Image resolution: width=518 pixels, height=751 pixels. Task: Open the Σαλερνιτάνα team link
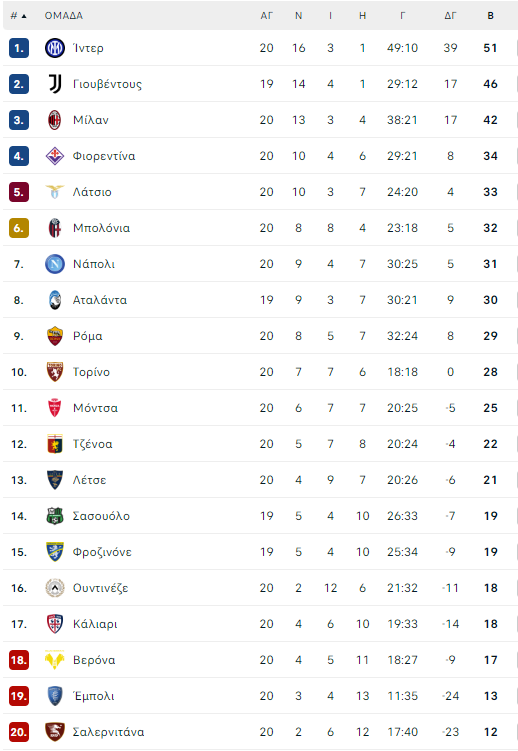109,732
